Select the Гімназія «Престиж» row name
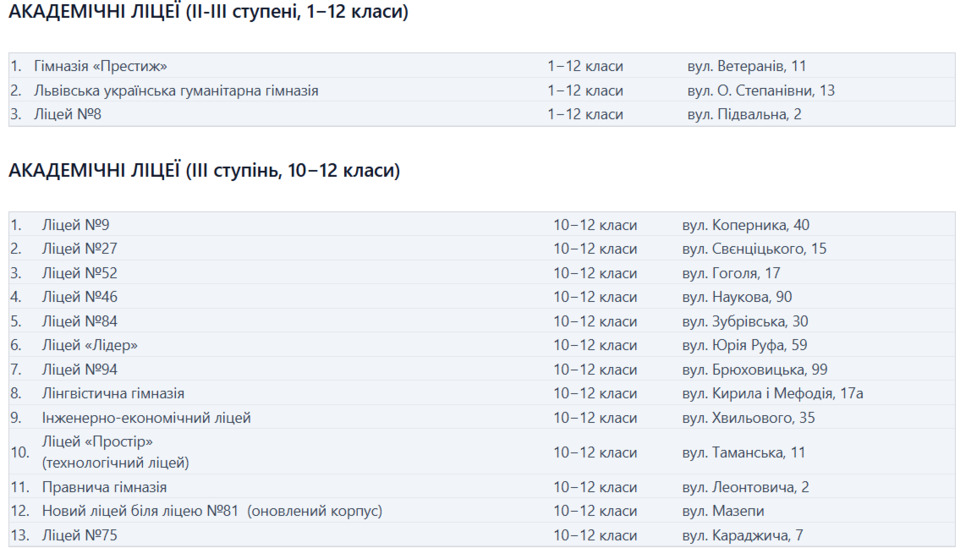The height and width of the screenshot is (548, 960). (x=100, y=66)
